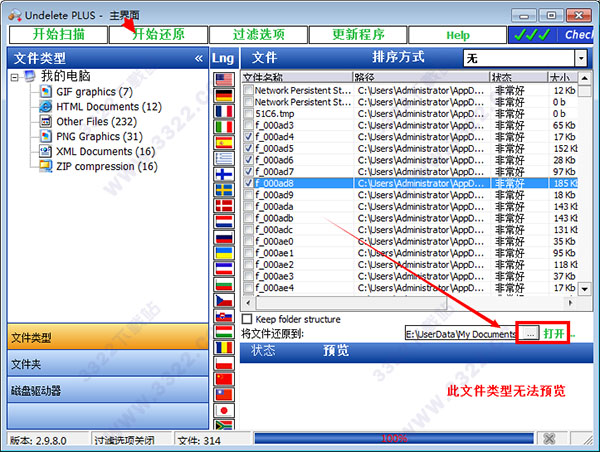This screenshot has height=452, width=600.
Task: Sort by the 路径 column header
Action: [x=421, y=77]
